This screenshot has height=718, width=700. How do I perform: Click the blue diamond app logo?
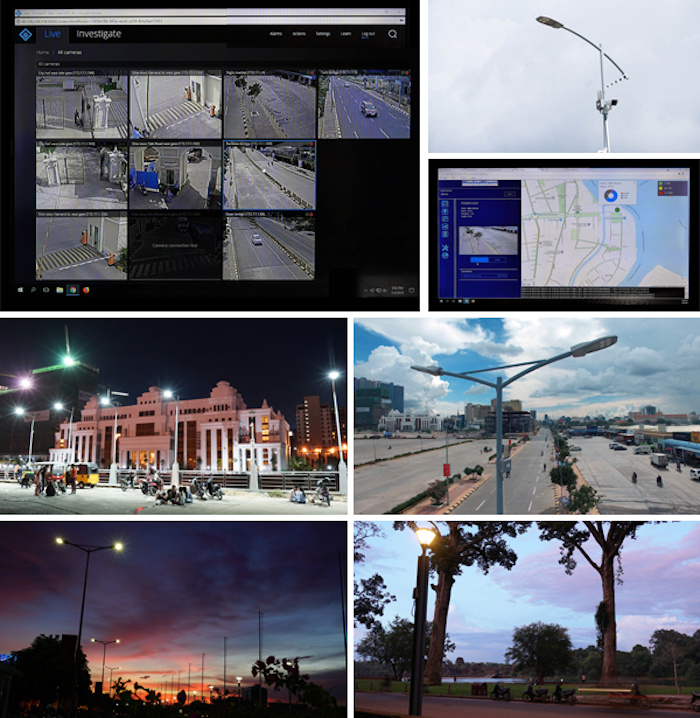coord(25,34)
